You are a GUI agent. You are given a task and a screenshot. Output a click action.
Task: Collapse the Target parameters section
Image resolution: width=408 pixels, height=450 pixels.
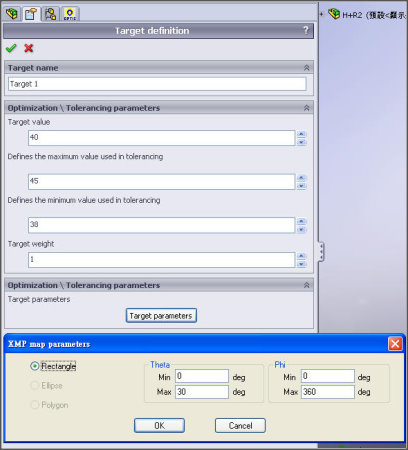coord(306,285)
